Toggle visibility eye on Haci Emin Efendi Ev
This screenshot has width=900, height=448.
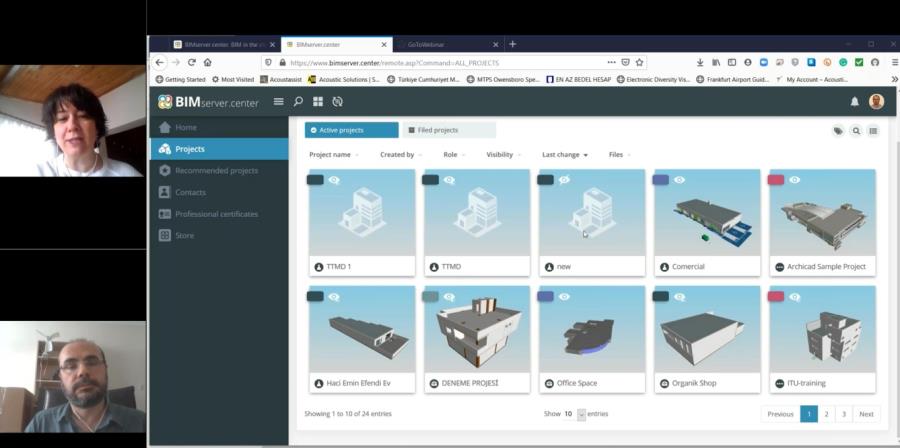[x=334, y=297]
